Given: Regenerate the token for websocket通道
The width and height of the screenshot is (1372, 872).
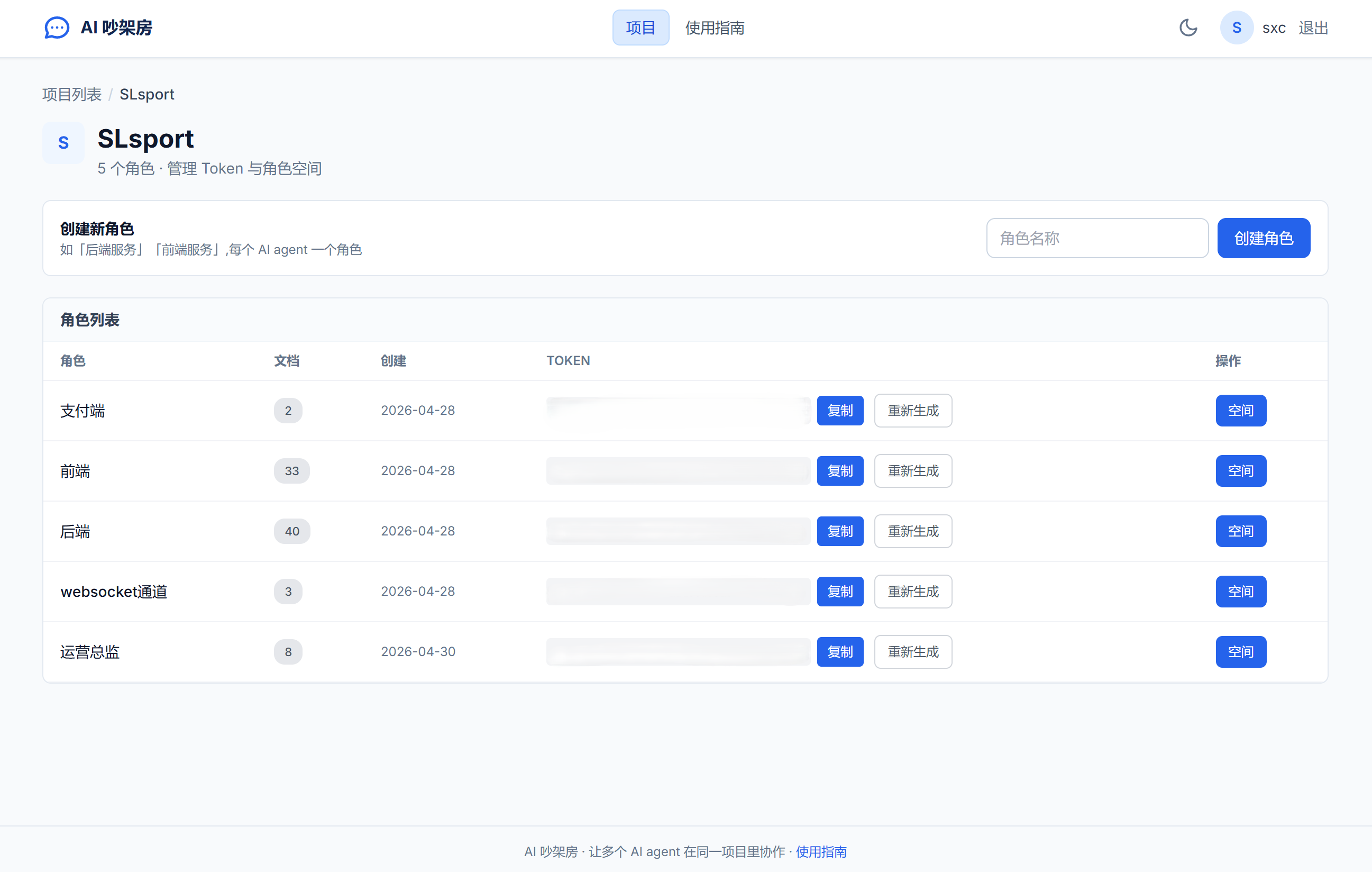Looking at the screenshot, I should [x=913, y=592].
